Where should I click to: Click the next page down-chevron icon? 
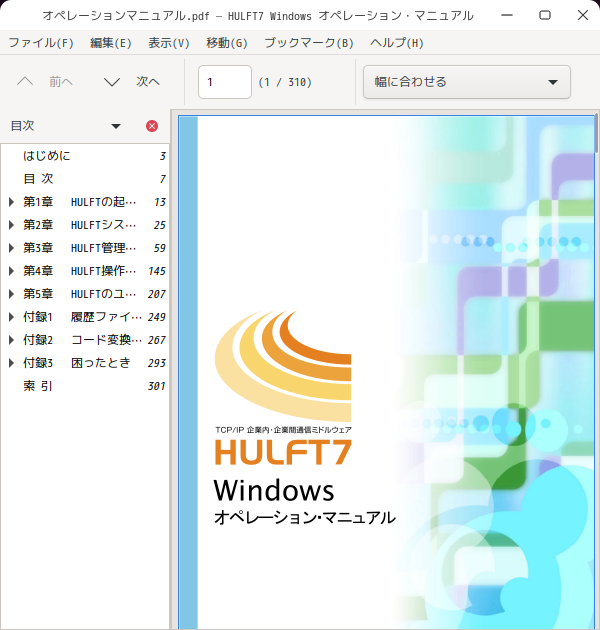(112, 82)
